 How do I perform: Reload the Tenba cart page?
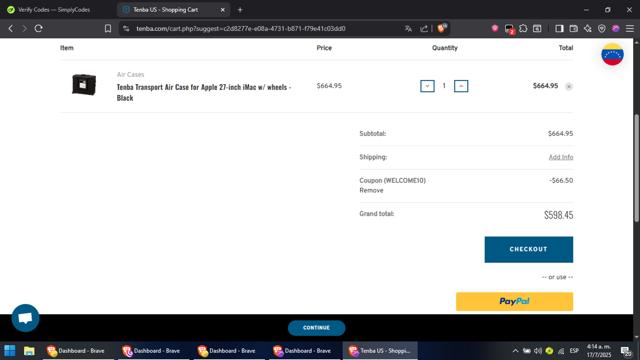pos(39,29)
